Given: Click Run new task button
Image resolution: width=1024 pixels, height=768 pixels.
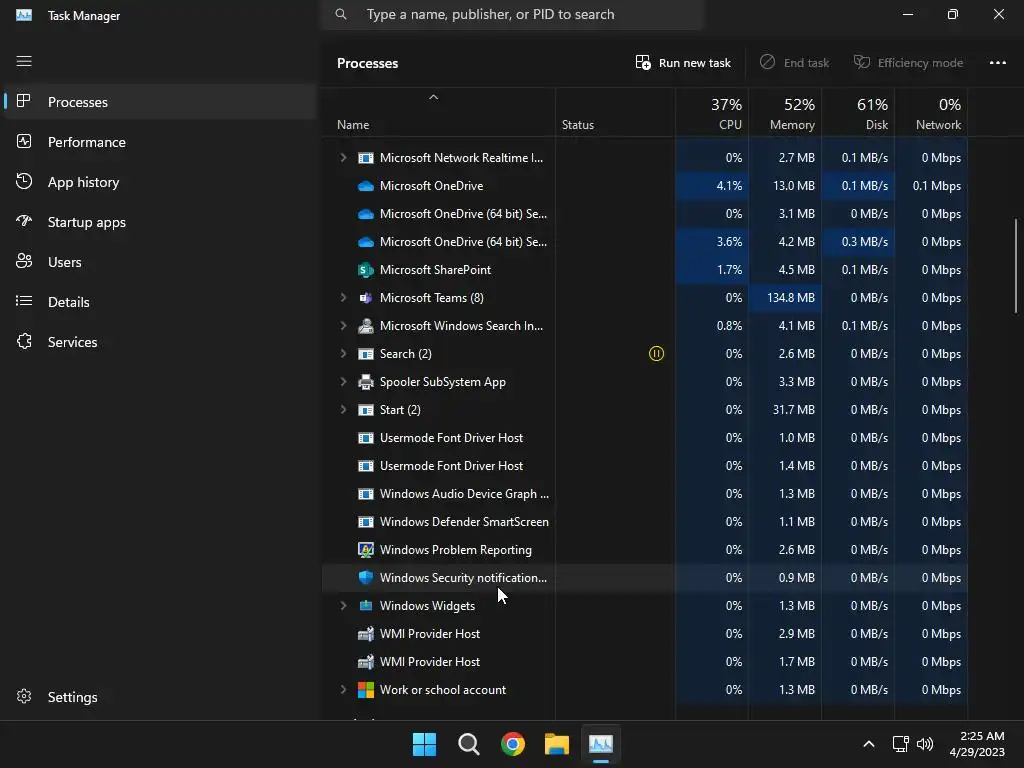Looking at the screenshot, I should [683, 63].
